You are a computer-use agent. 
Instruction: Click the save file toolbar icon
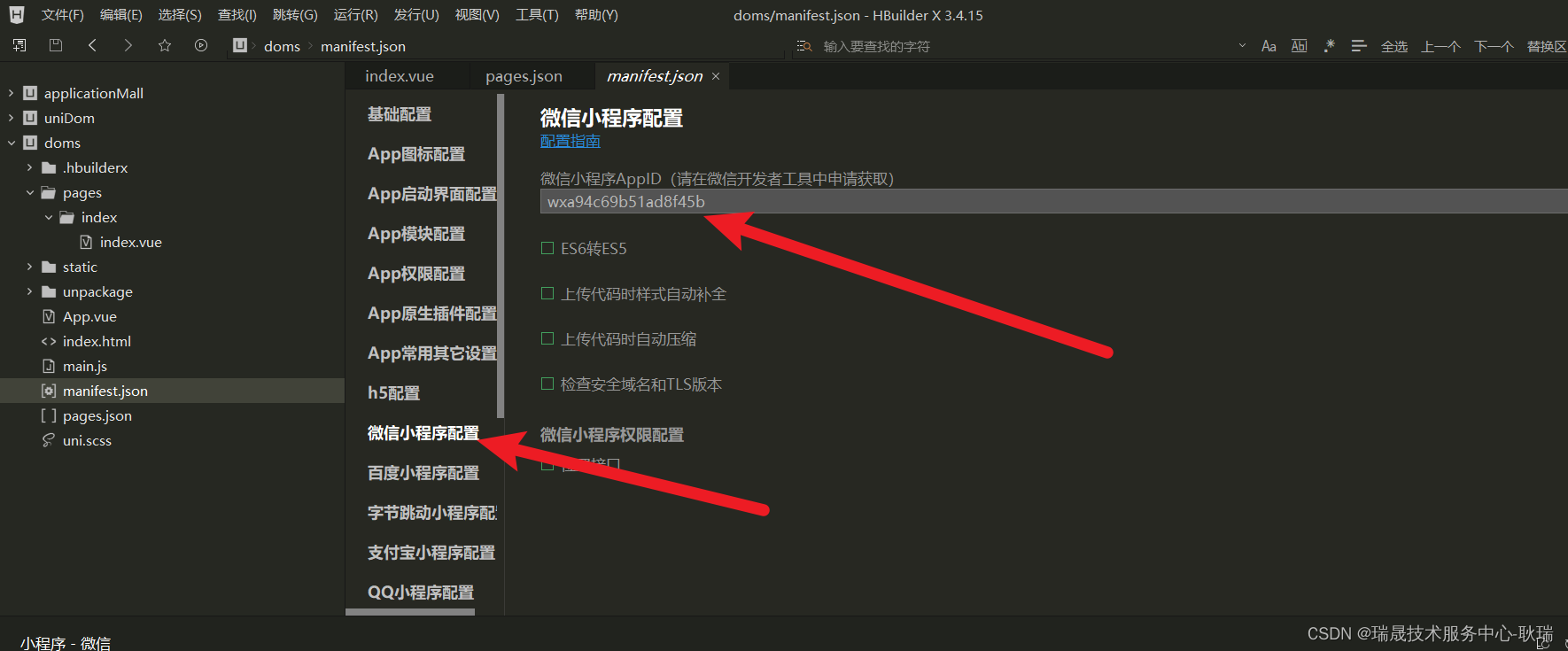pos(56,45)
